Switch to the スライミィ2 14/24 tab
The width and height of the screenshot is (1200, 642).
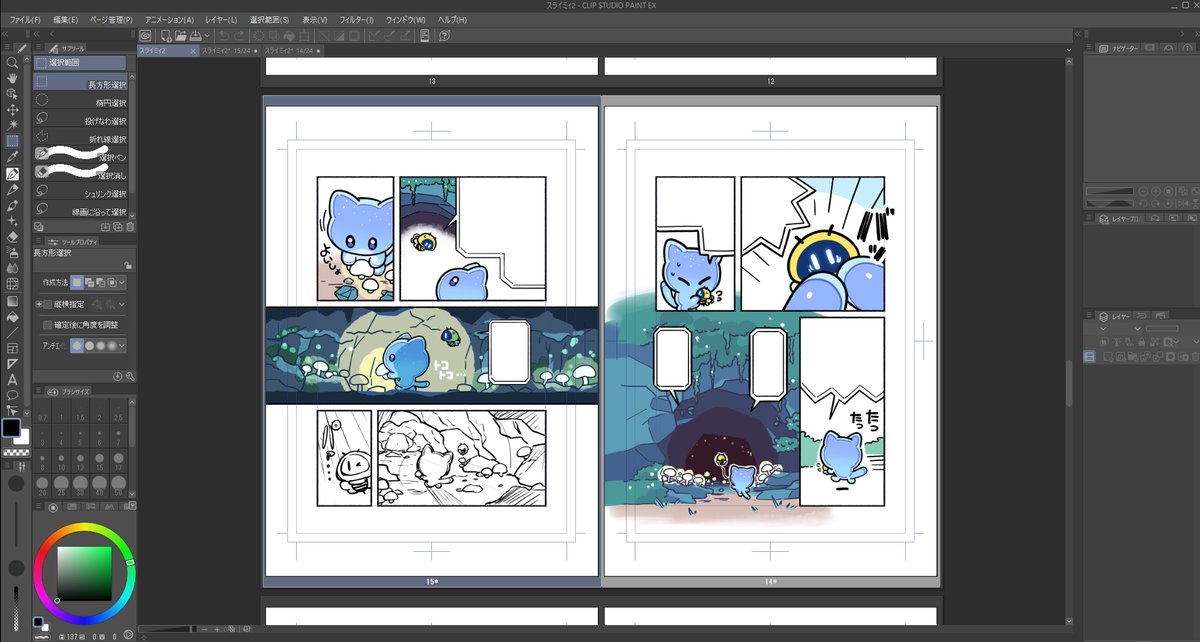[x=292, y=51]
